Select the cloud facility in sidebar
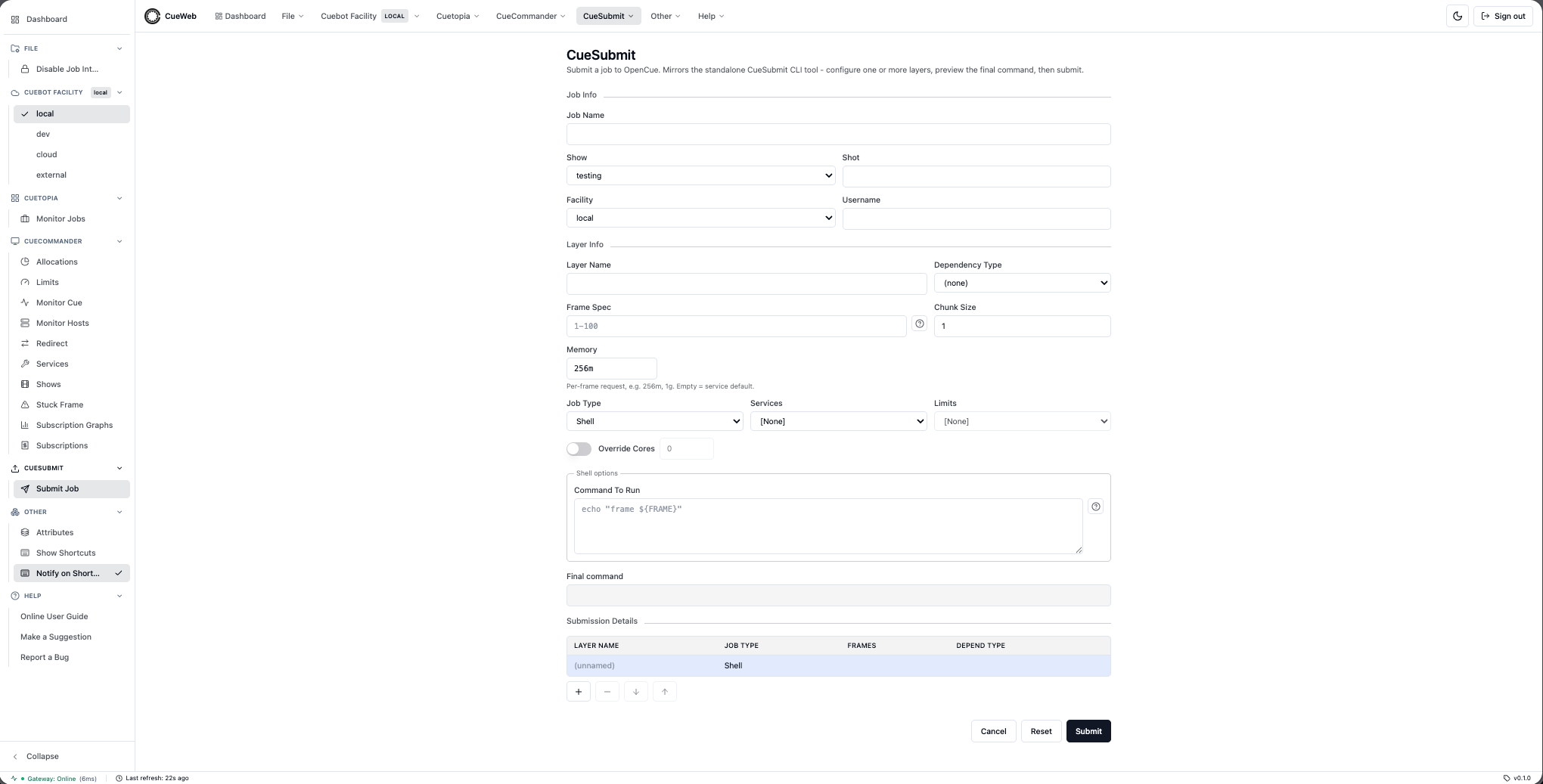Viewport: 1543px width, 784px height. click(x=72, y=154)
